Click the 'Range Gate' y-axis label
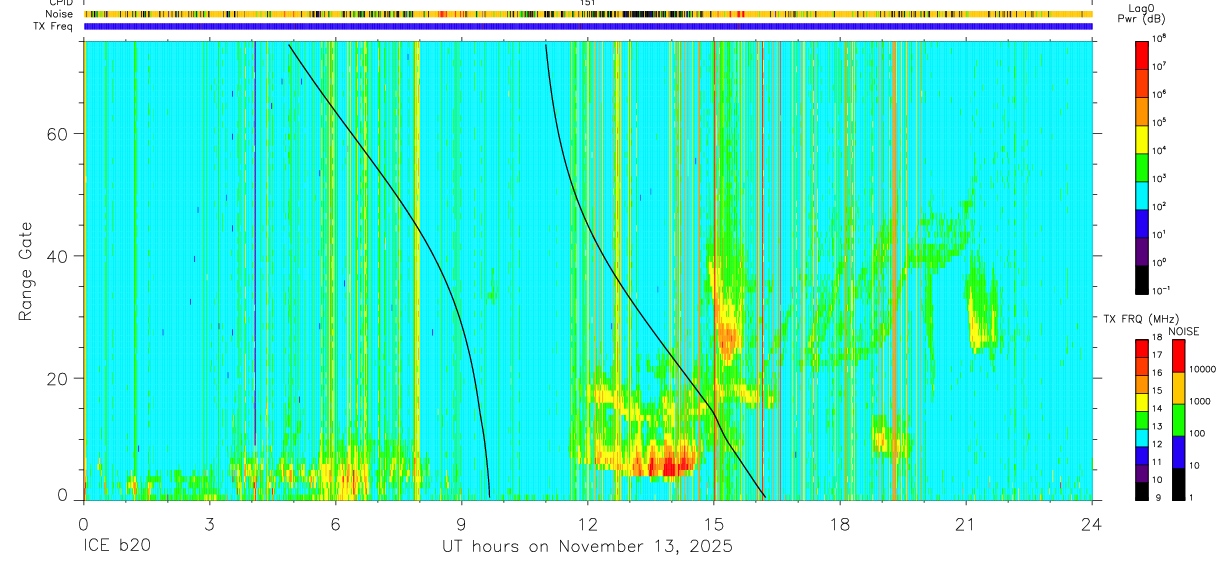The image size is (1228, 567). 25,272
